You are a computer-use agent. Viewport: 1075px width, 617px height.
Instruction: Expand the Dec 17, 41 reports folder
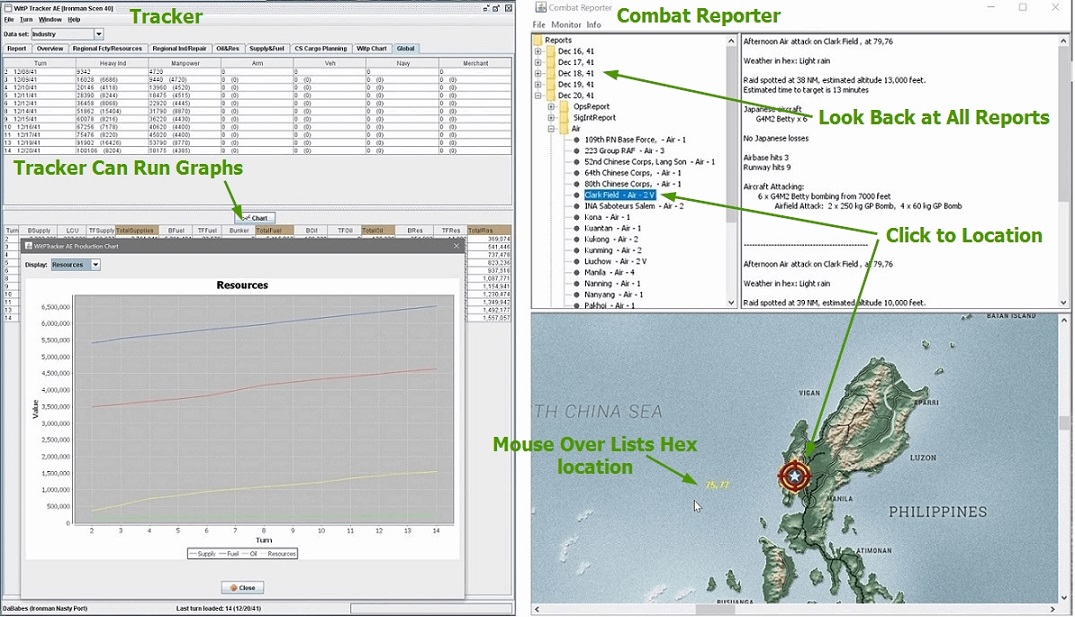coord(538,62)
